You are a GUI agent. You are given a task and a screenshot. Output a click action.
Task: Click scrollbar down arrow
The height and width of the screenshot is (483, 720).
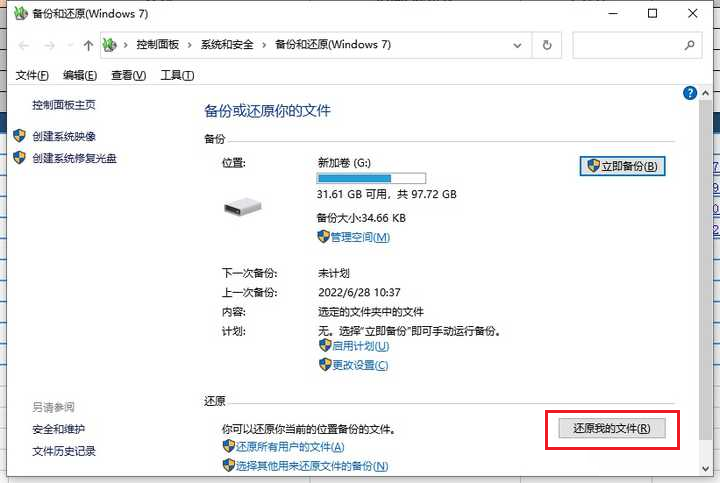[705, 468]
